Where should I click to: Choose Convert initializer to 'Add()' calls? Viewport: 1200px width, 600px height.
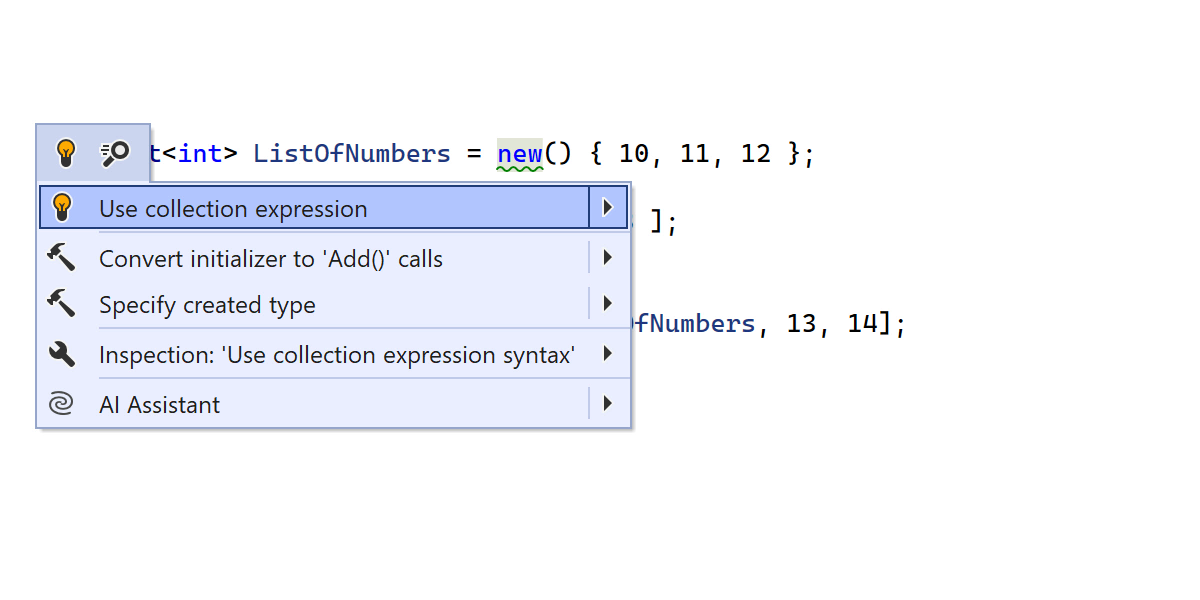pyautogui.click(x=270, y=259)
